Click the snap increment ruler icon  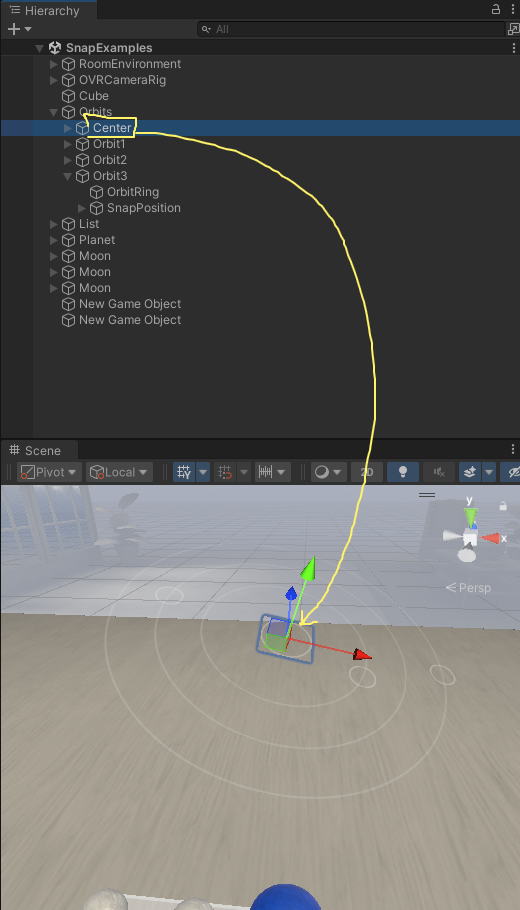pyautogui.click(x=266, y=472)
